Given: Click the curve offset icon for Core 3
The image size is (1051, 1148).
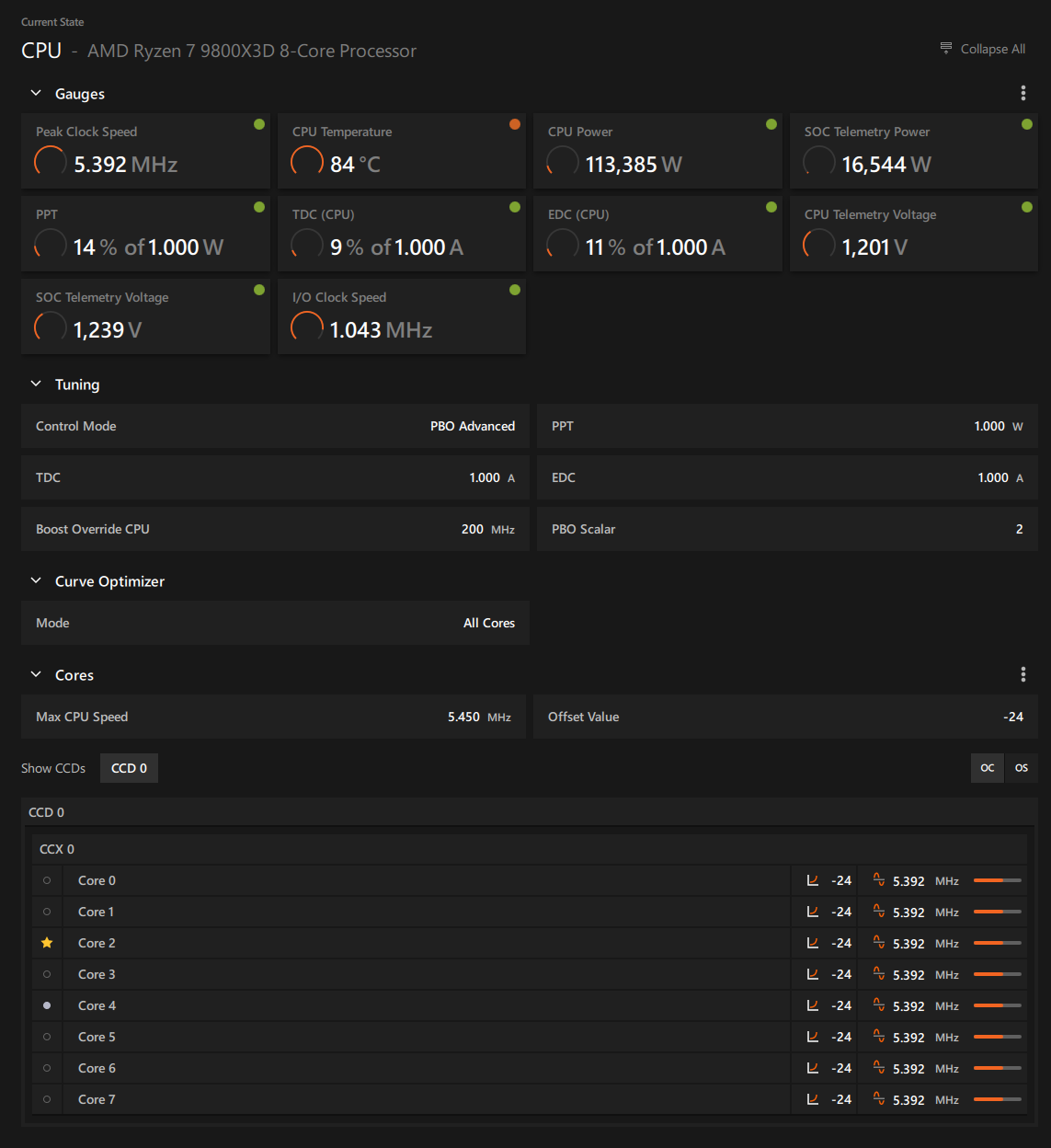Looking at the screenshot, I should [x=813, y=974].
